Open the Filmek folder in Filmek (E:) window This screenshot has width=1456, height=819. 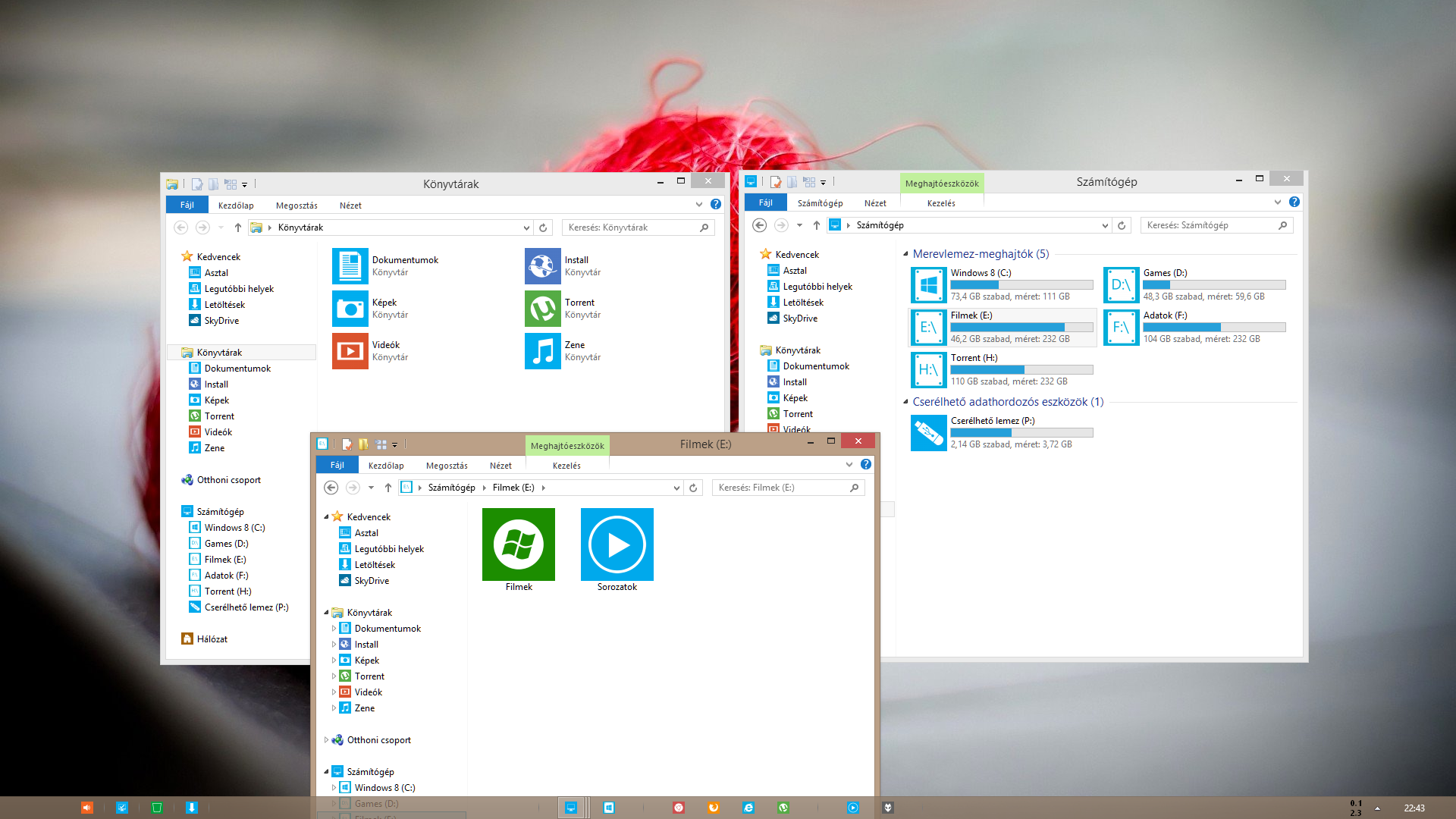pyautogui.click(x=519, y=551)
